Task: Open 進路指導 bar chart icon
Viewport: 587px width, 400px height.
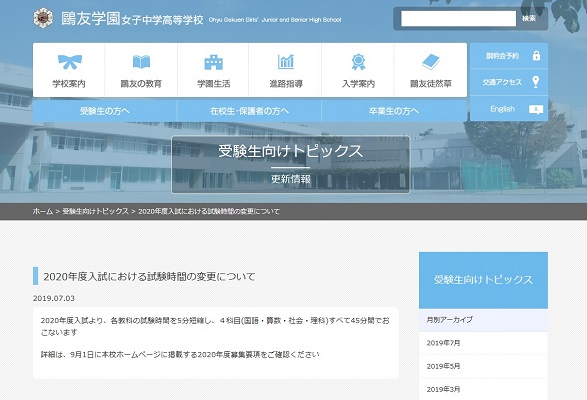Action: (286, 62)
